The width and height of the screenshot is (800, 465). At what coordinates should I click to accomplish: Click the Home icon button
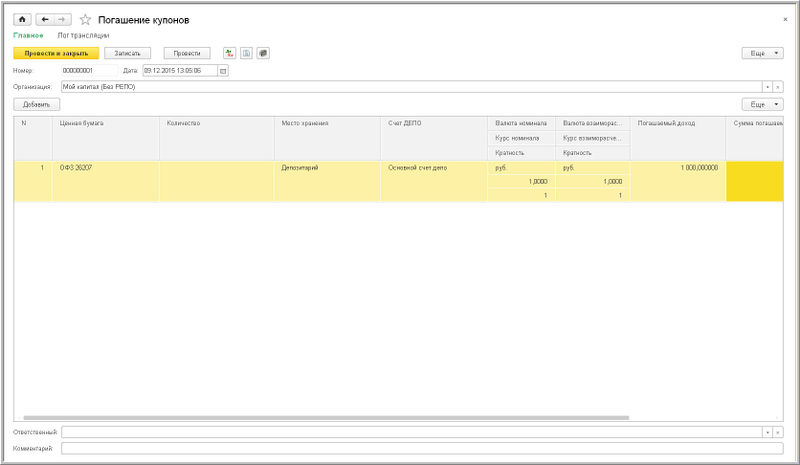point(22,20)
